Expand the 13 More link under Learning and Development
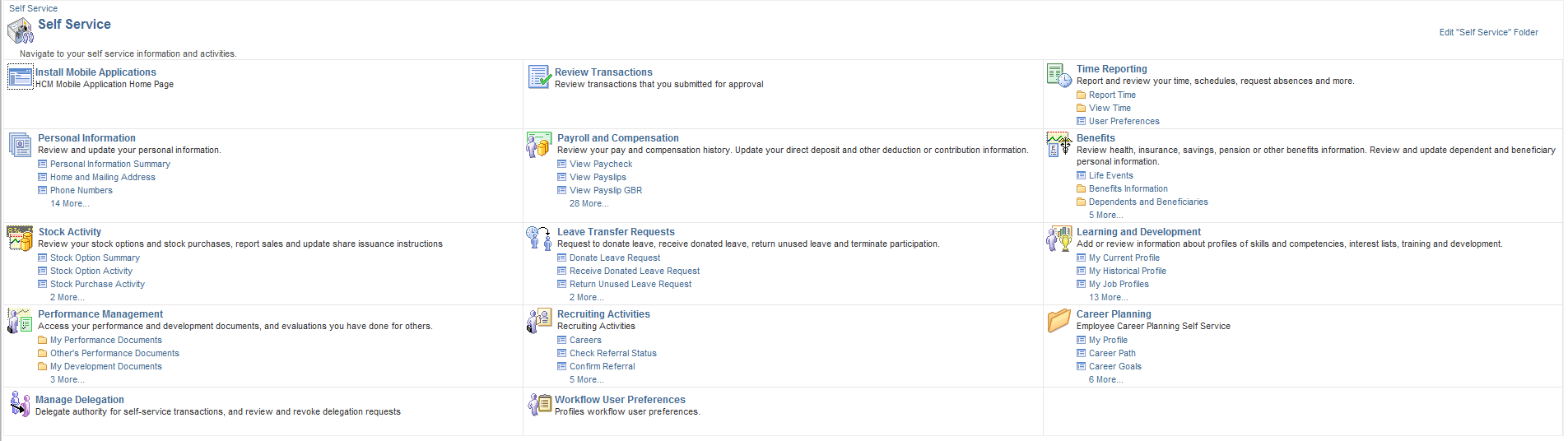This screenshot has height=441, width=1568. pyautogui.click(x=1109, y=297)
